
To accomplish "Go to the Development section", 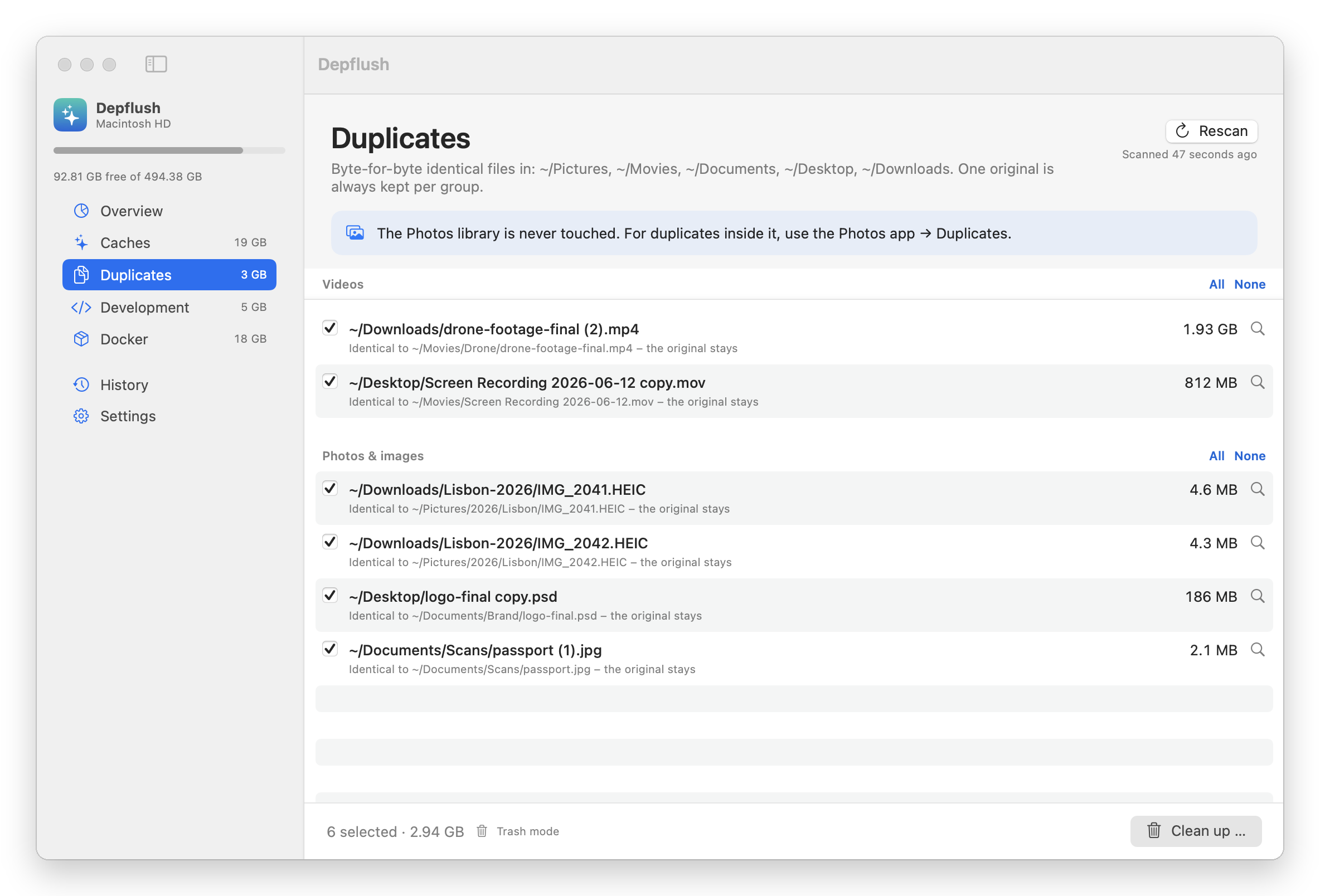I will pyautogui.click(x=169, y=308).
